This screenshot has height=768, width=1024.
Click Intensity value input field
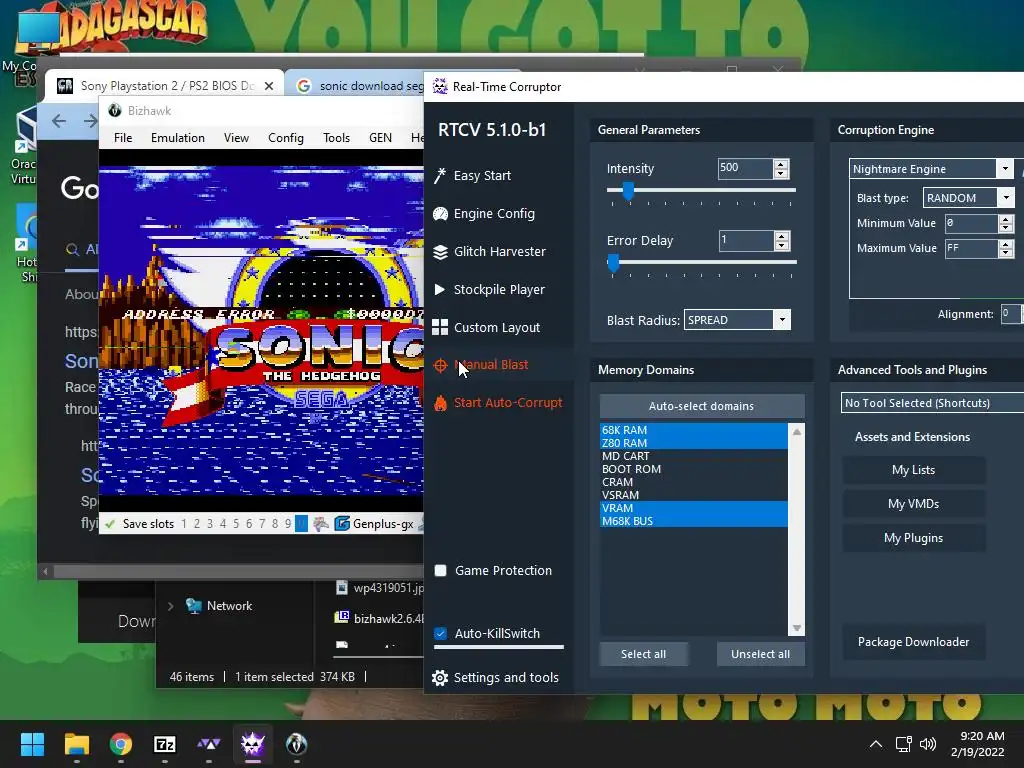[745, 168]
